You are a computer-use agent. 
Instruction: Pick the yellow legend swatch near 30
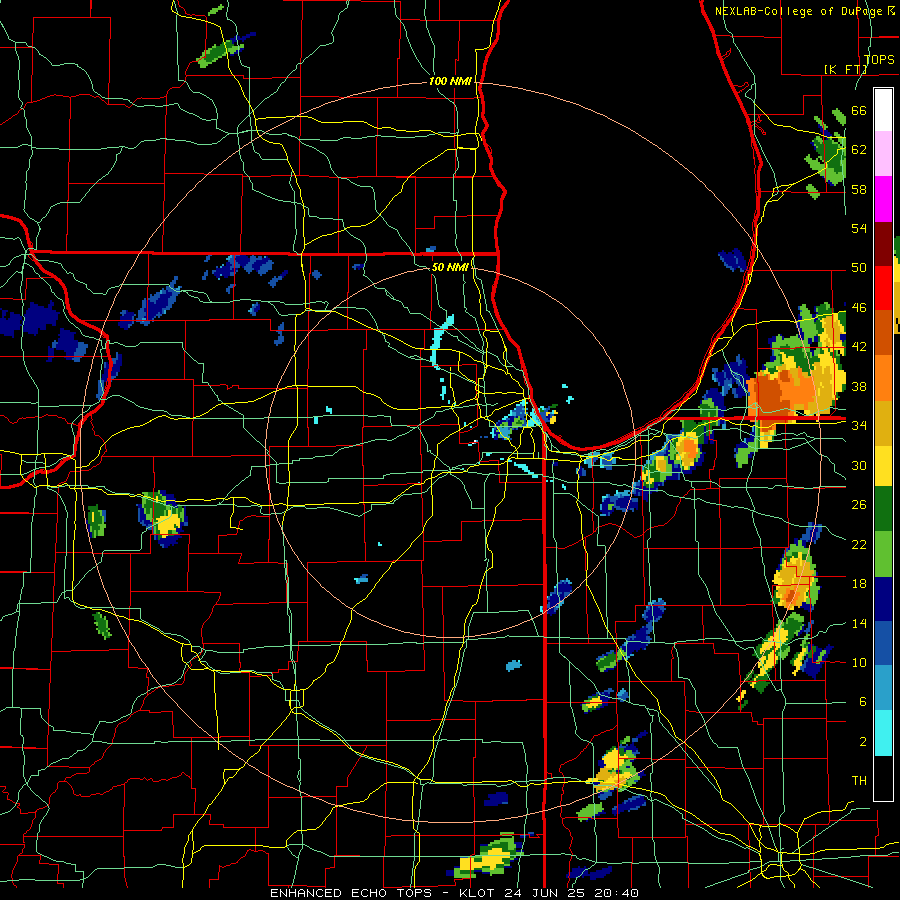point(883,465)
